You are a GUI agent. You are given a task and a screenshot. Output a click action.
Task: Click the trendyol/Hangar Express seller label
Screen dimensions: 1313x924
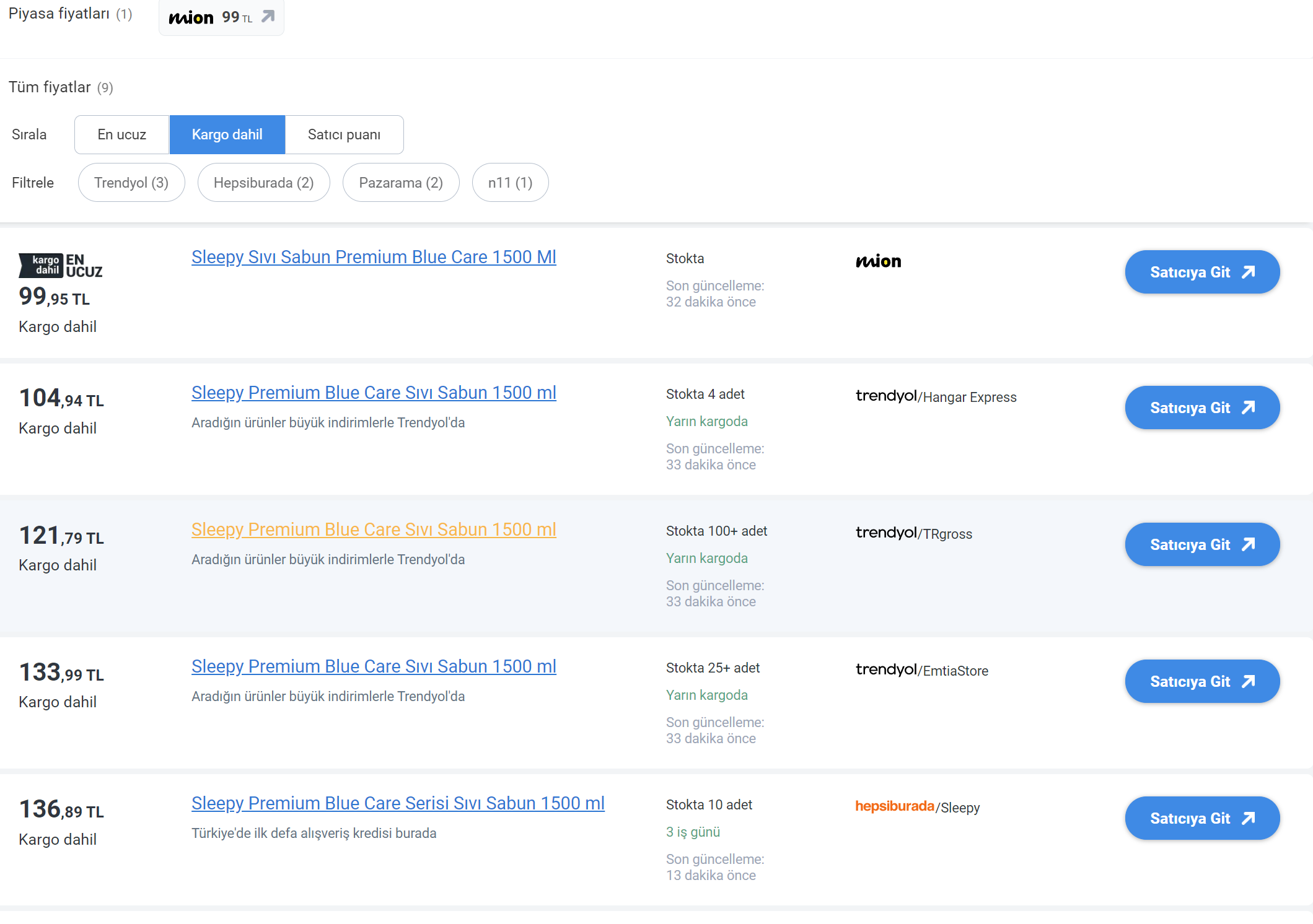point(936,396)
